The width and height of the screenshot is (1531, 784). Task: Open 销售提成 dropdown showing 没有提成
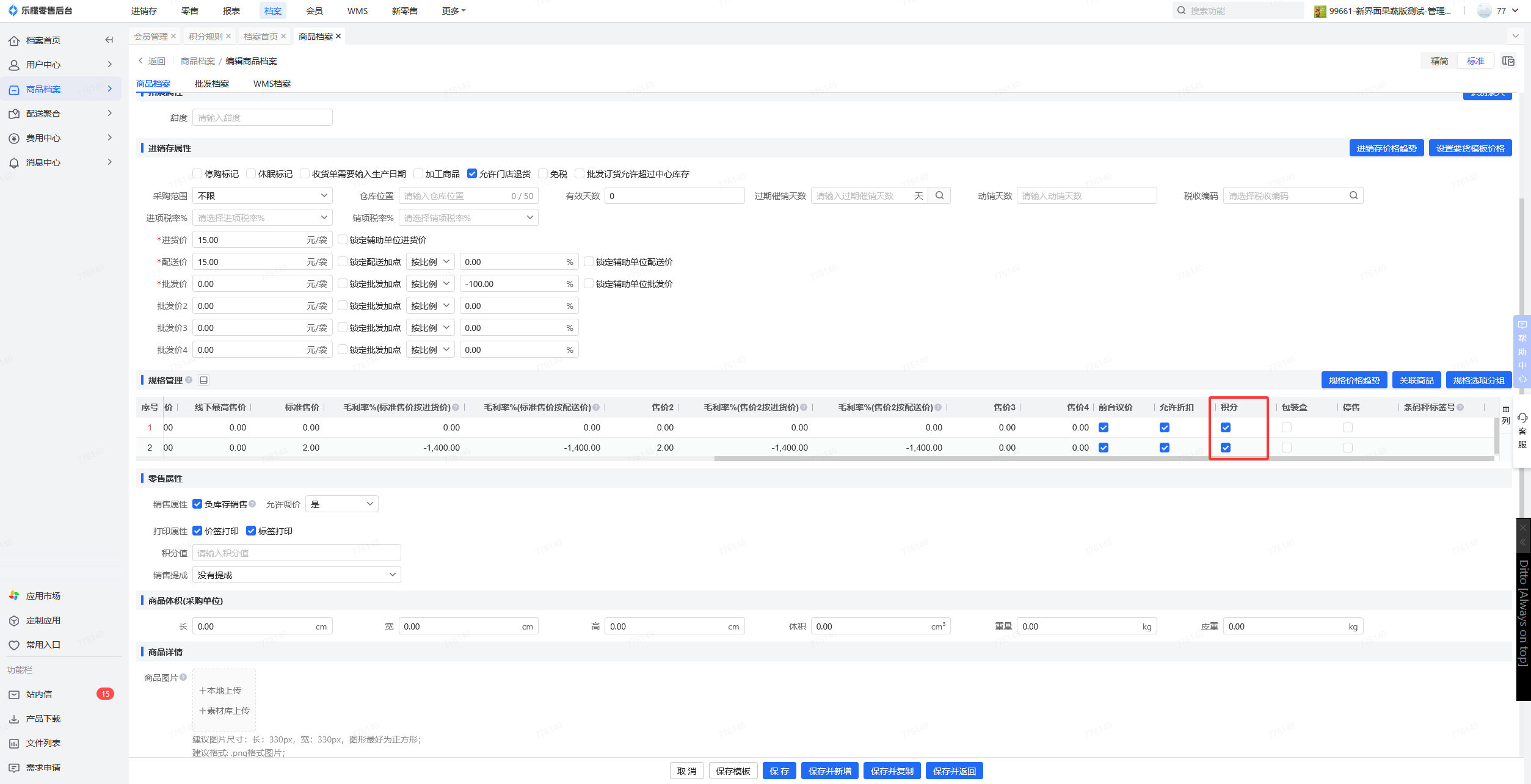(297, 575)
